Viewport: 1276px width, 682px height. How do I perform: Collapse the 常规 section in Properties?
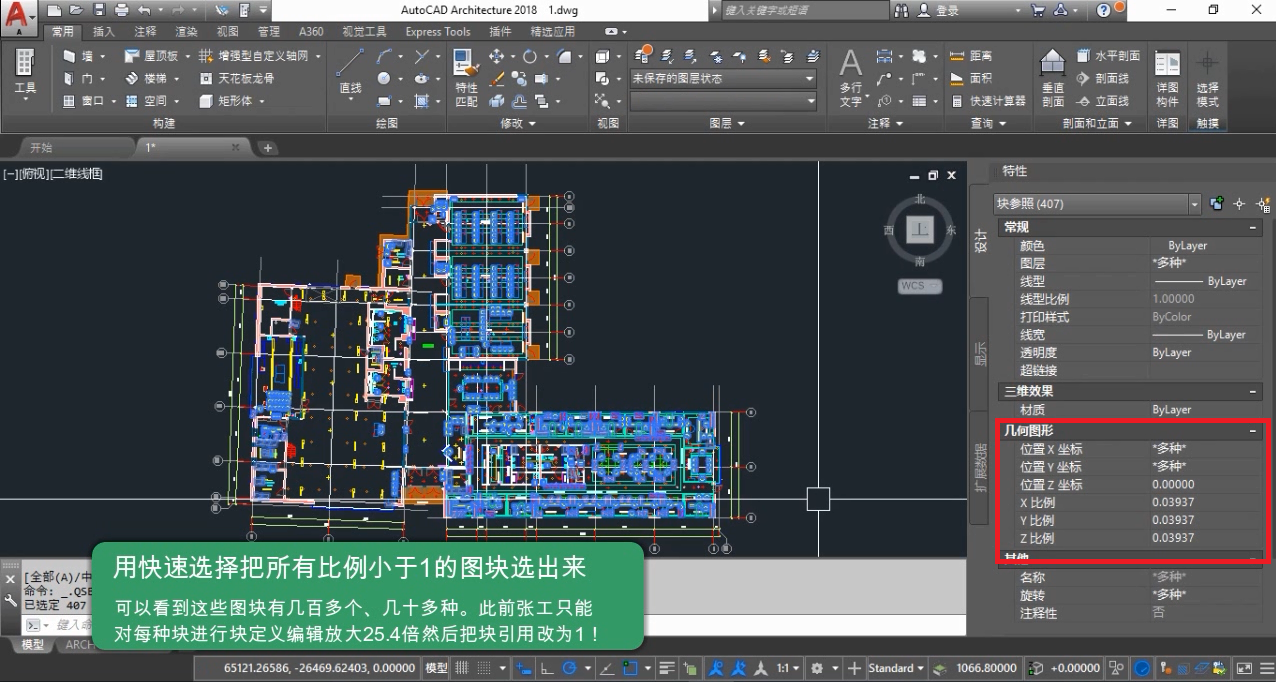(1253, 228)
